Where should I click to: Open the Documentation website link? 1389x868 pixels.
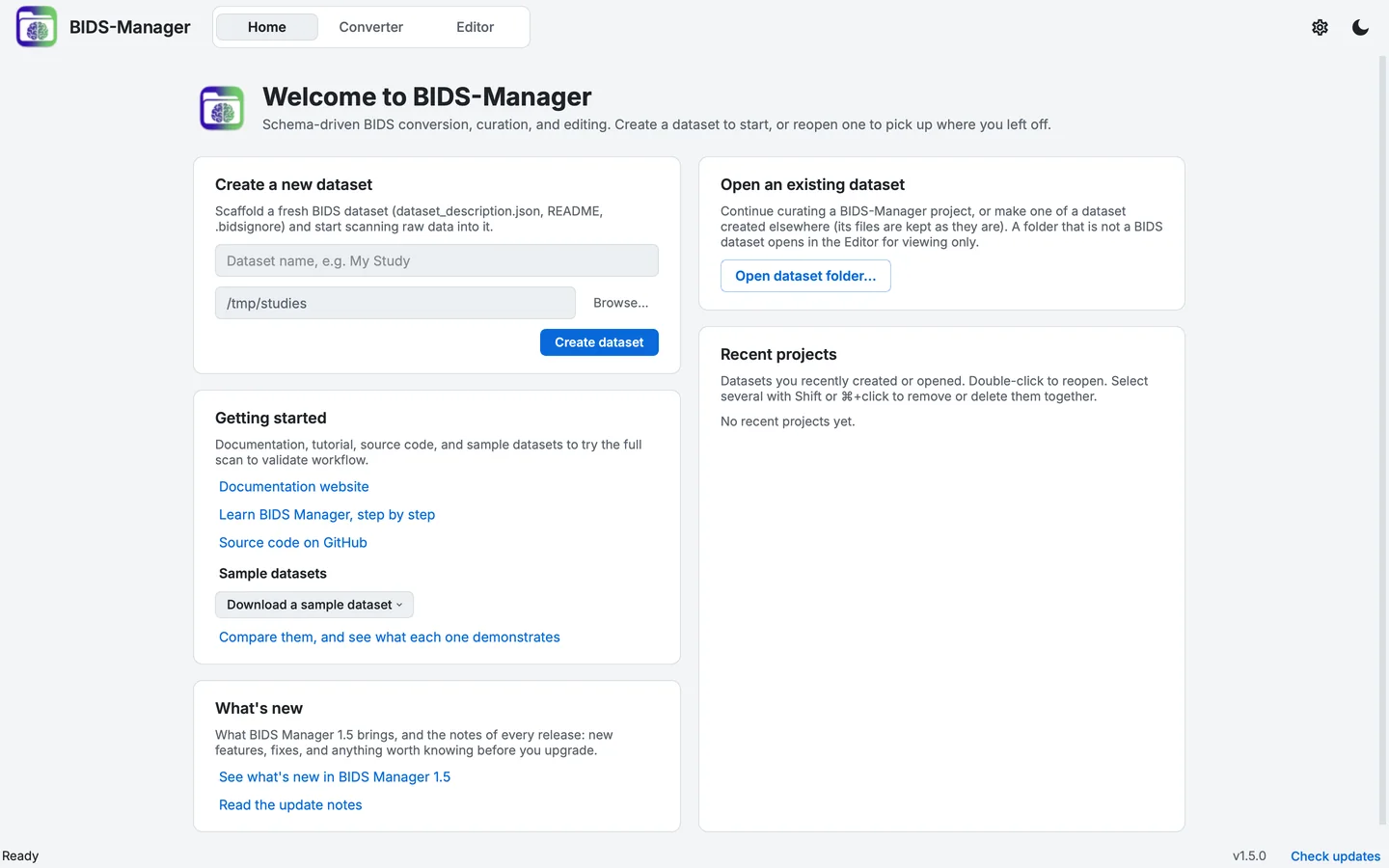click(294, 487)
